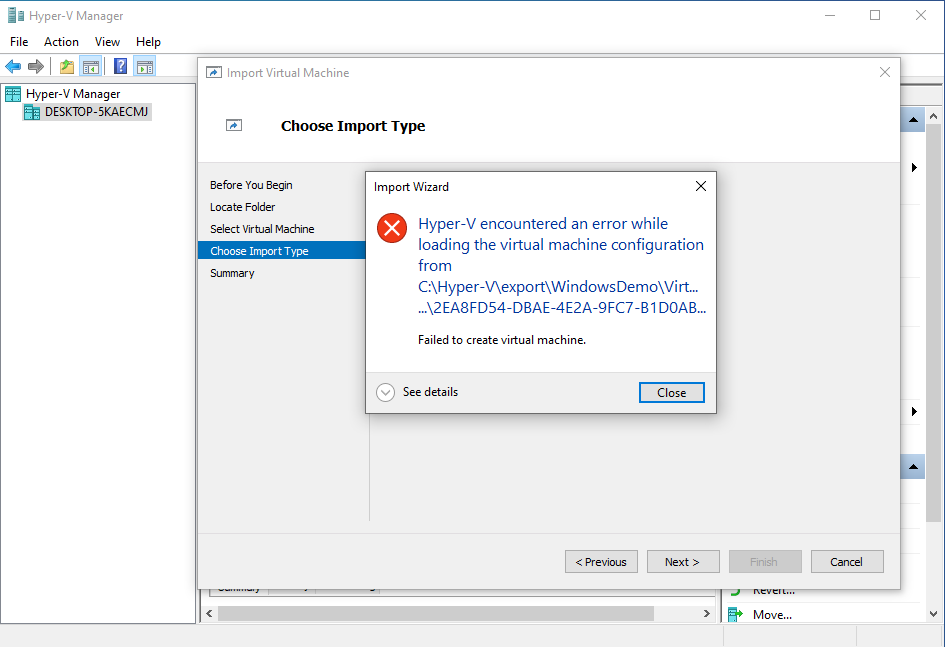This screenshot has width=945, height=647.
Task: Maximize the Hyper-V Manager window
Action: click(x=875, y=16)
